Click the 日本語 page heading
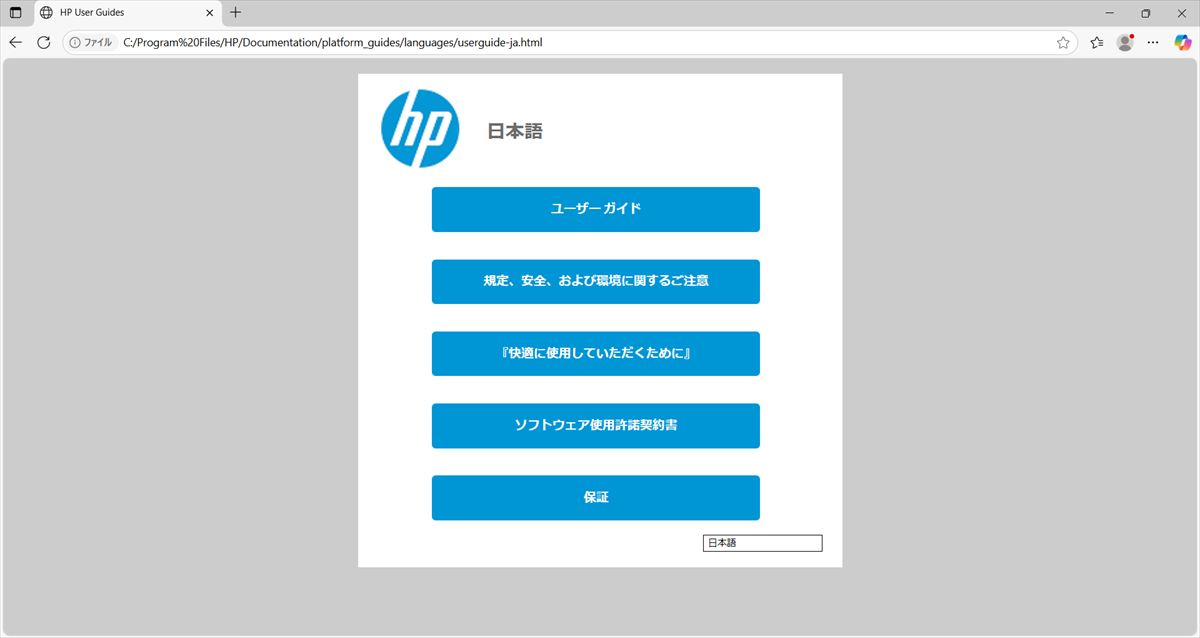1200x638 pixels. pyautogui.click(x=515, y=131)
